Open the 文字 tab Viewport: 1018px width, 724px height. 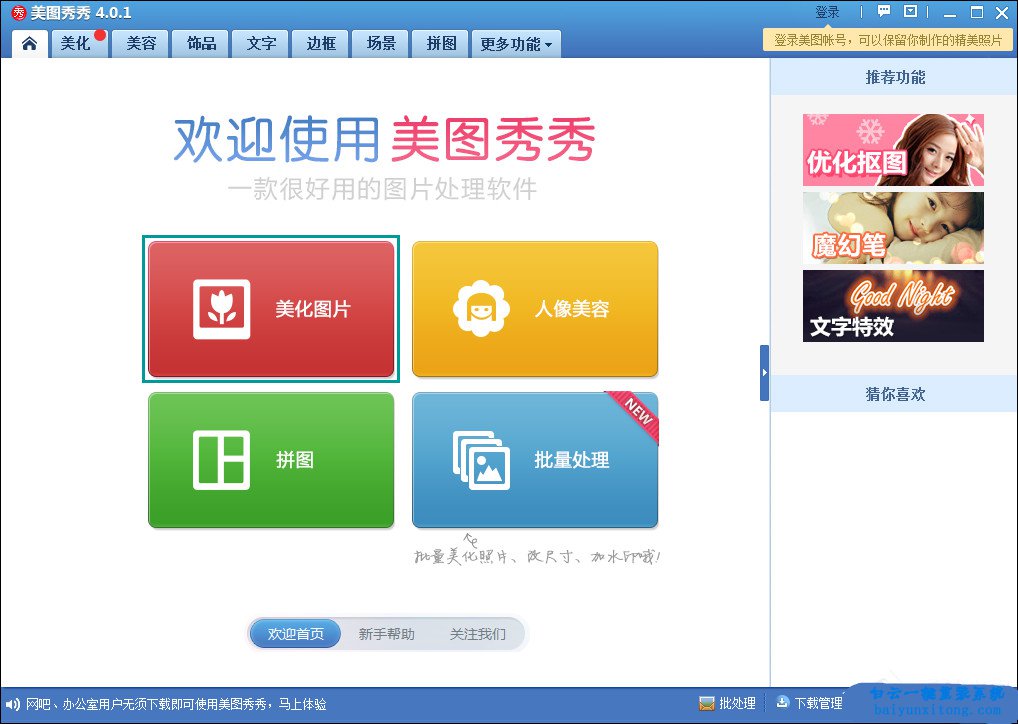[x=261, y=44]
